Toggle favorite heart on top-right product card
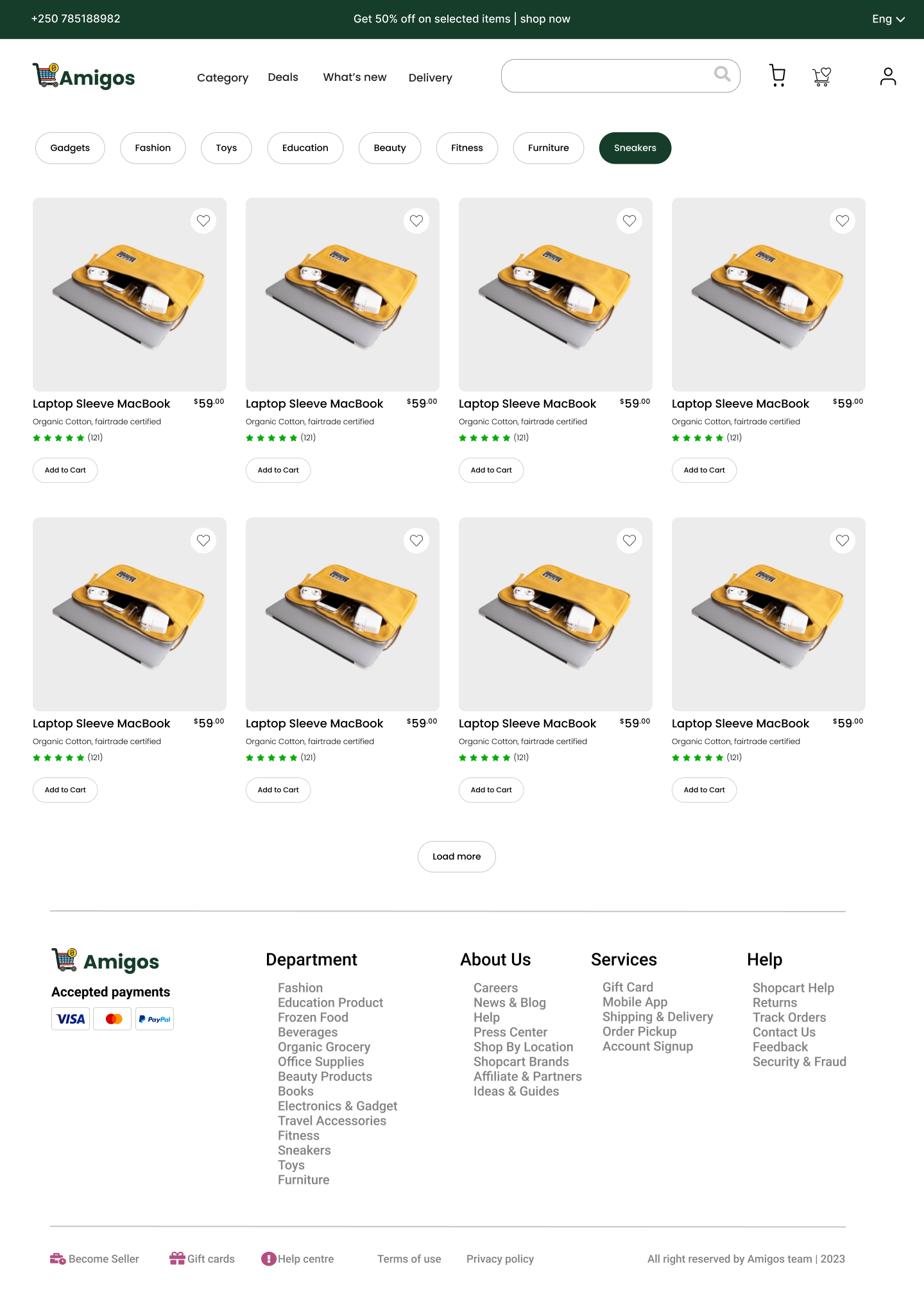 point(843,221)
